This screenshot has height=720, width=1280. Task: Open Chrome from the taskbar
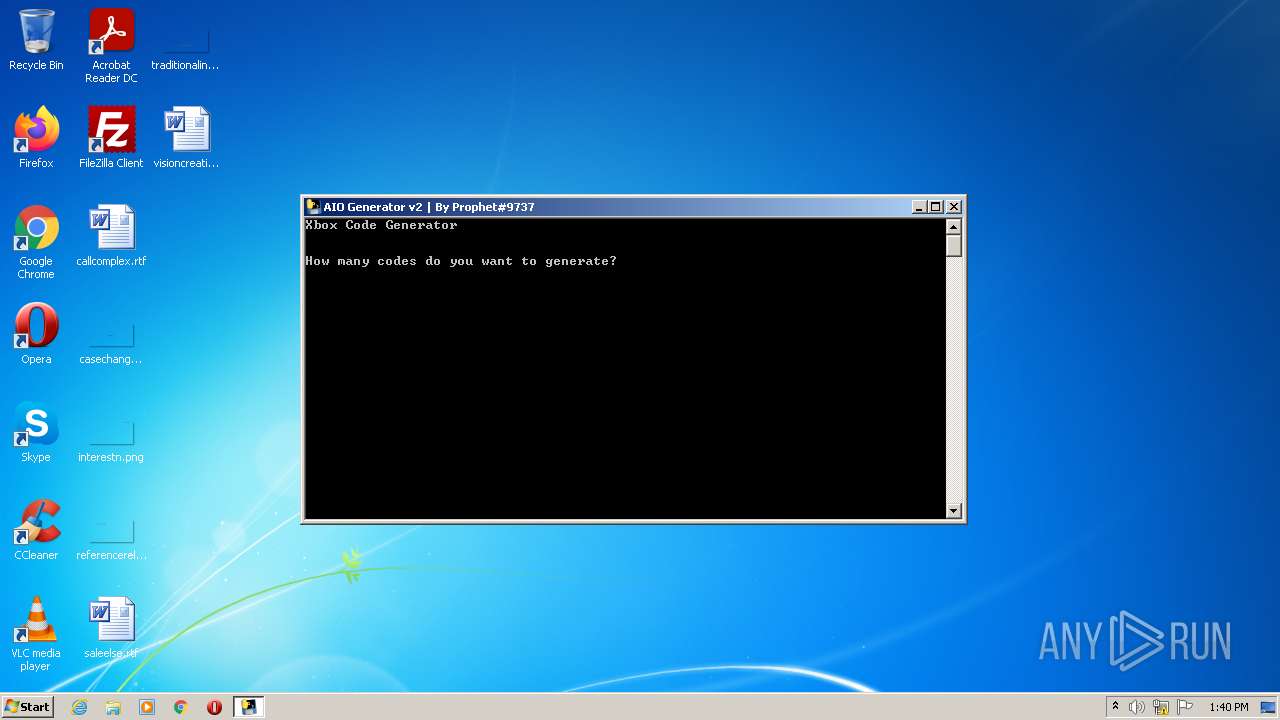pyautogui.click(x=181, y=707)
